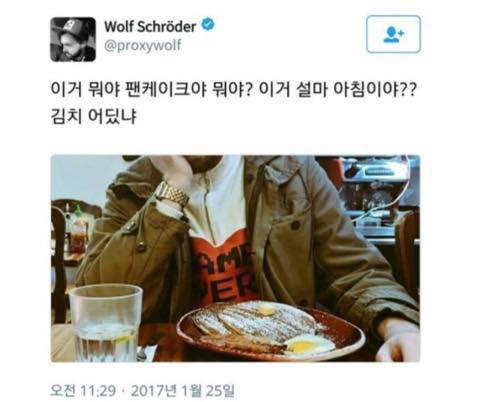480x402 pixels.
Task: Click the sriracha bottle in the photo background
Action: coord(79,230)
